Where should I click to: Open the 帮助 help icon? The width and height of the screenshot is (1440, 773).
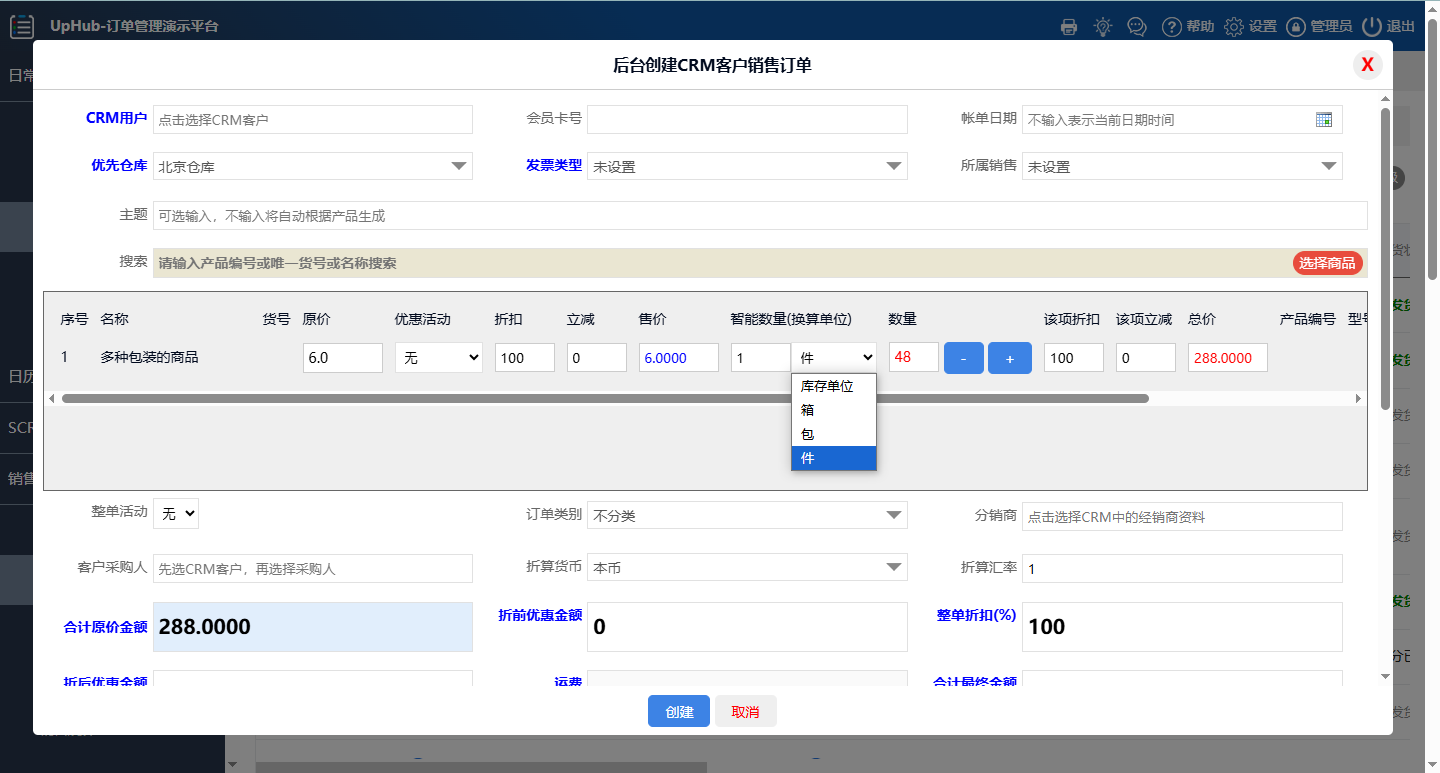pyautogui.click(x=1172, y=27)
